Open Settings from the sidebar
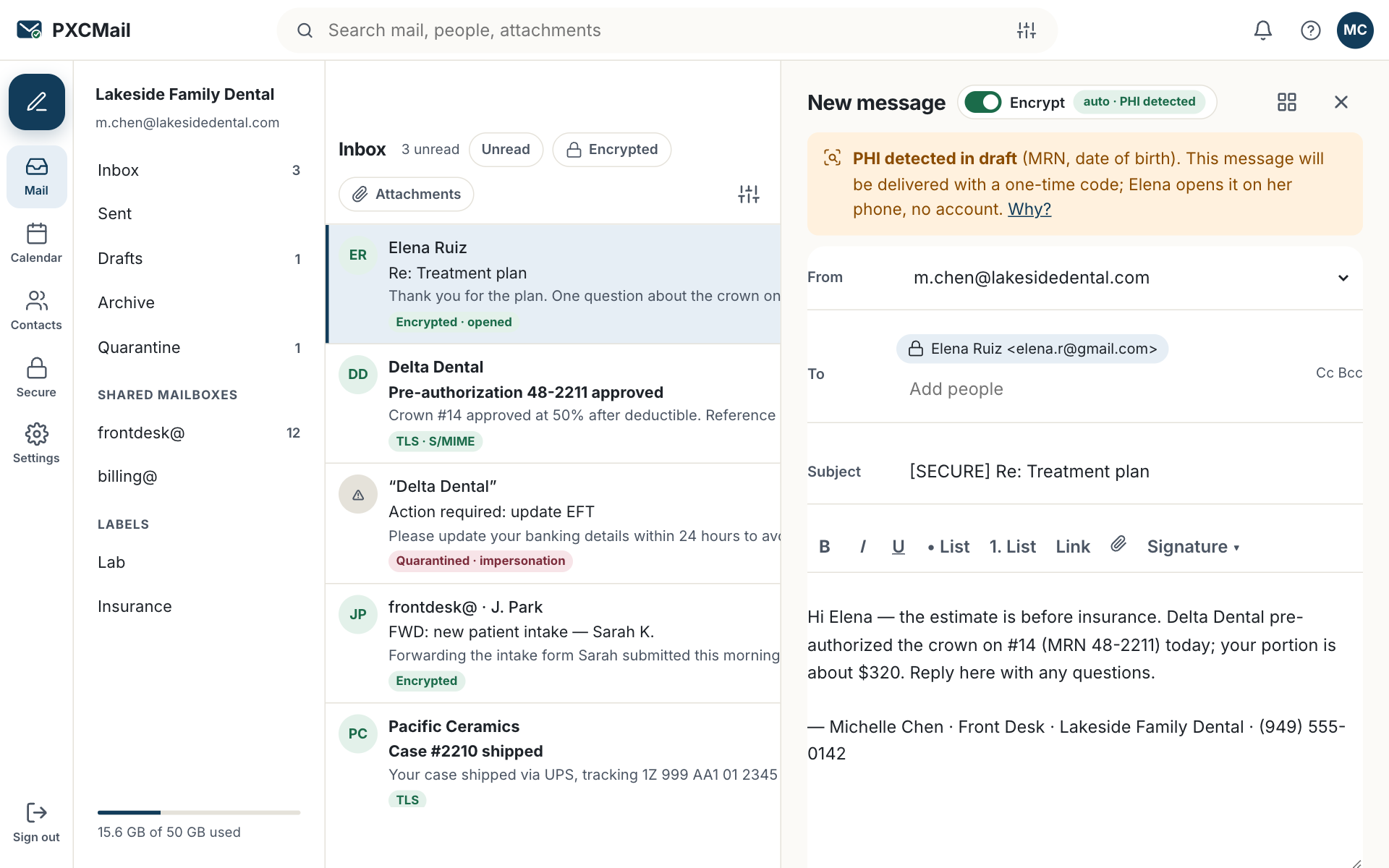 coord(37,444)
